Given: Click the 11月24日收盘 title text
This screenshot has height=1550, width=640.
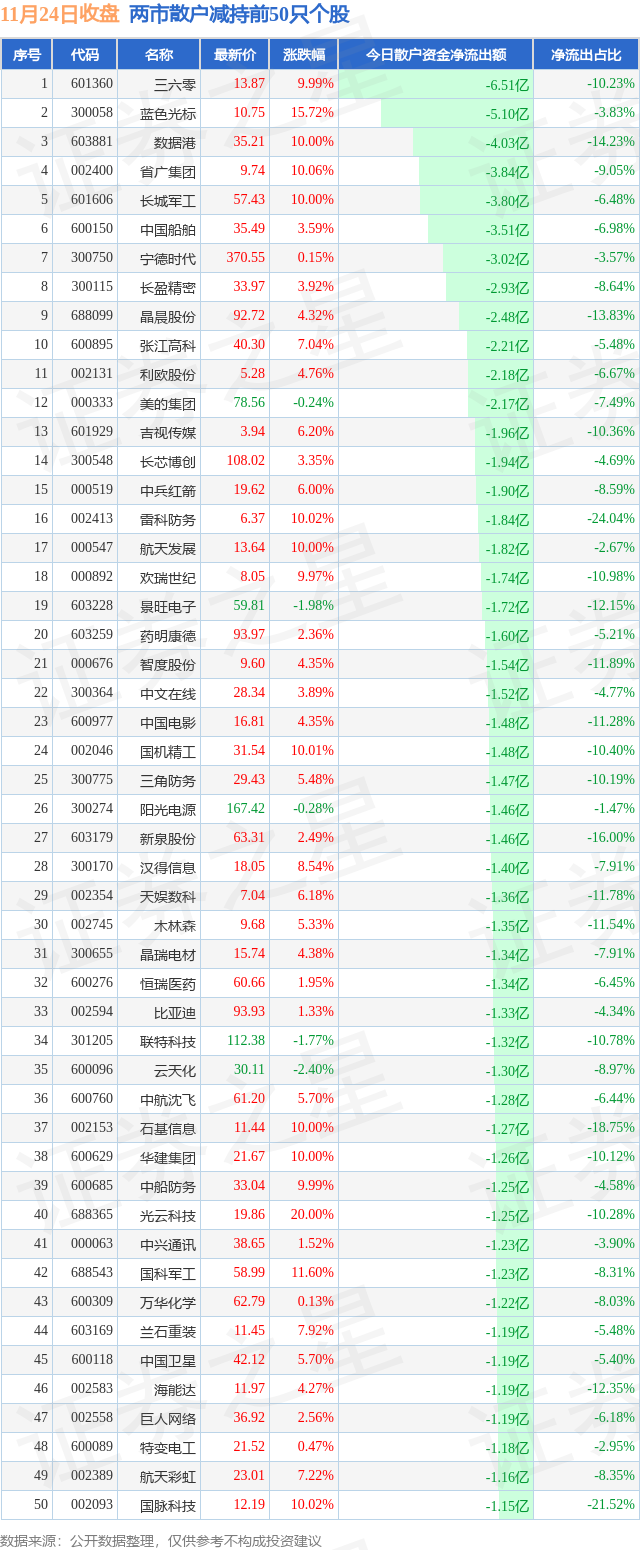Looking at the screenshot, I should pos(60,14).
